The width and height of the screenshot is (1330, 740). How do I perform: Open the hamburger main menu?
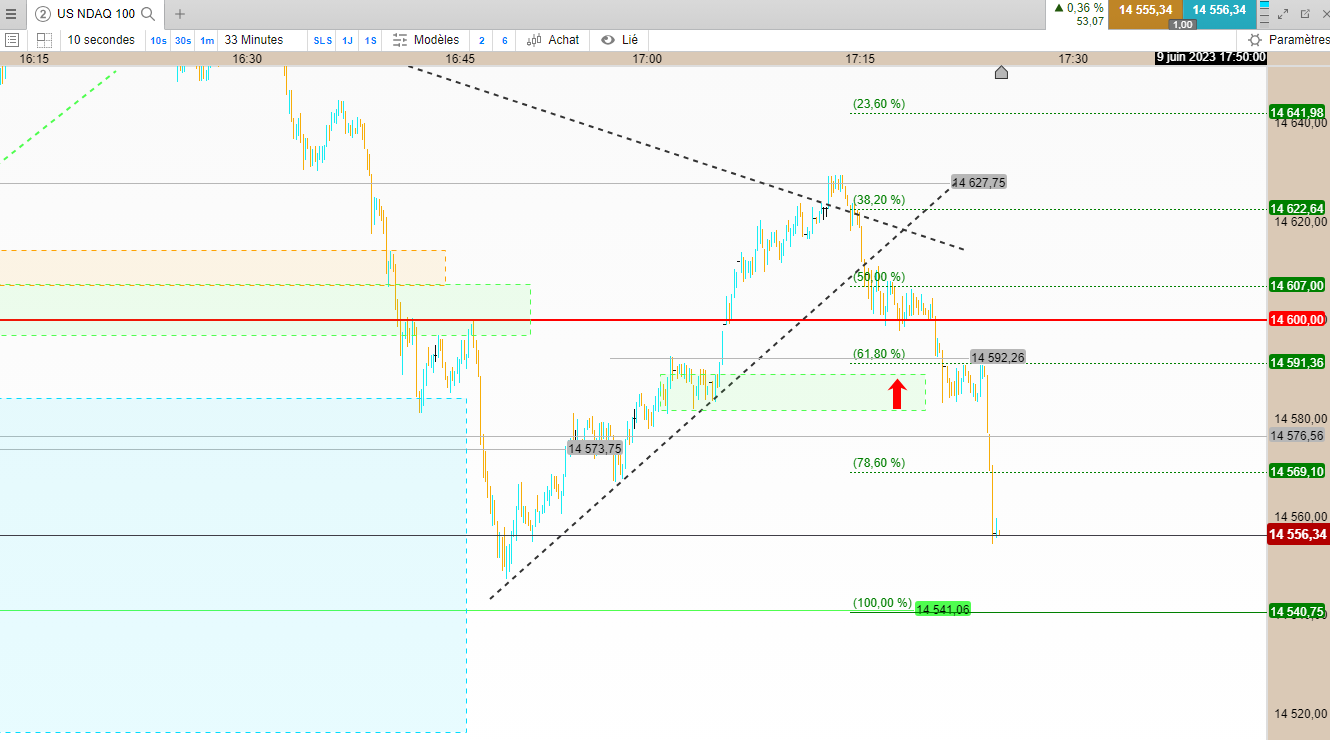11,14
